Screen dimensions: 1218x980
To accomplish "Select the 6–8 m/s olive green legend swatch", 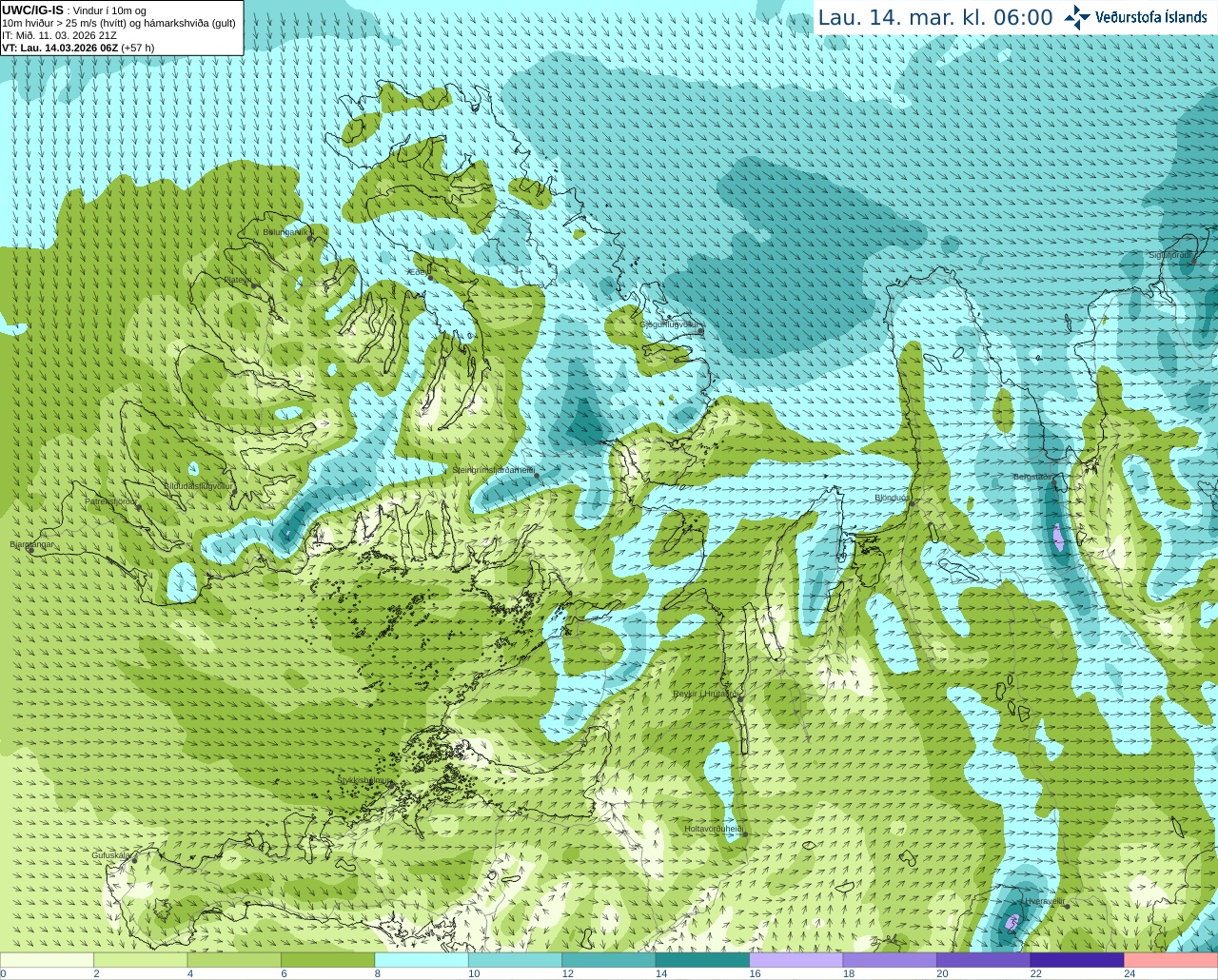I will pyautogui.click(x=328, y=960).
